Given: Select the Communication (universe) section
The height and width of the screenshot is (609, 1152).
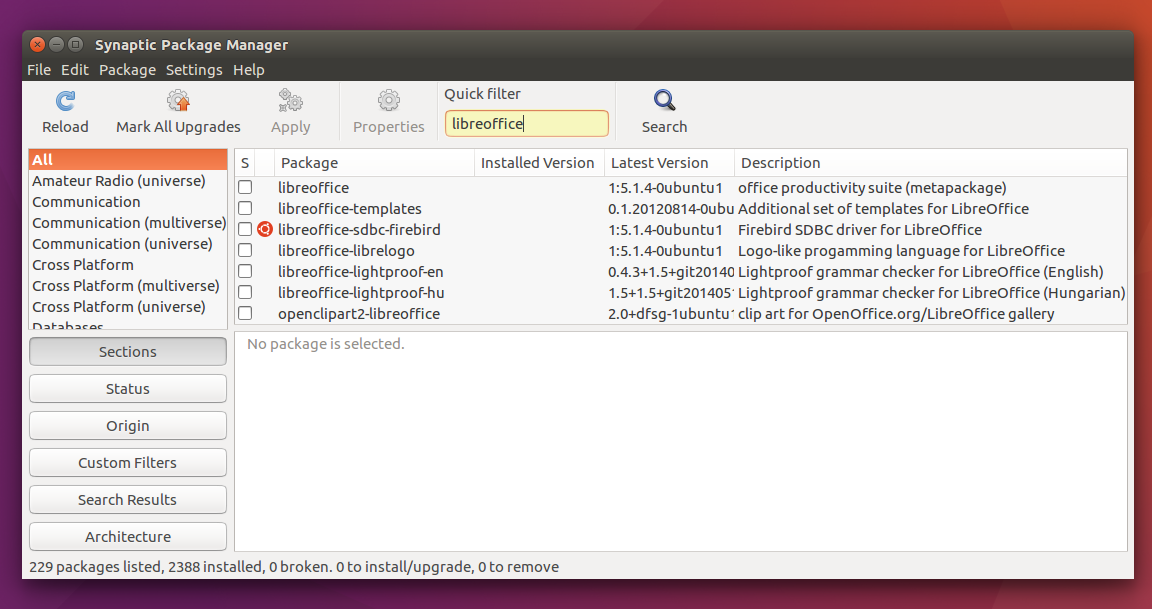Looking at the screenshot, I should pos(117,243).
